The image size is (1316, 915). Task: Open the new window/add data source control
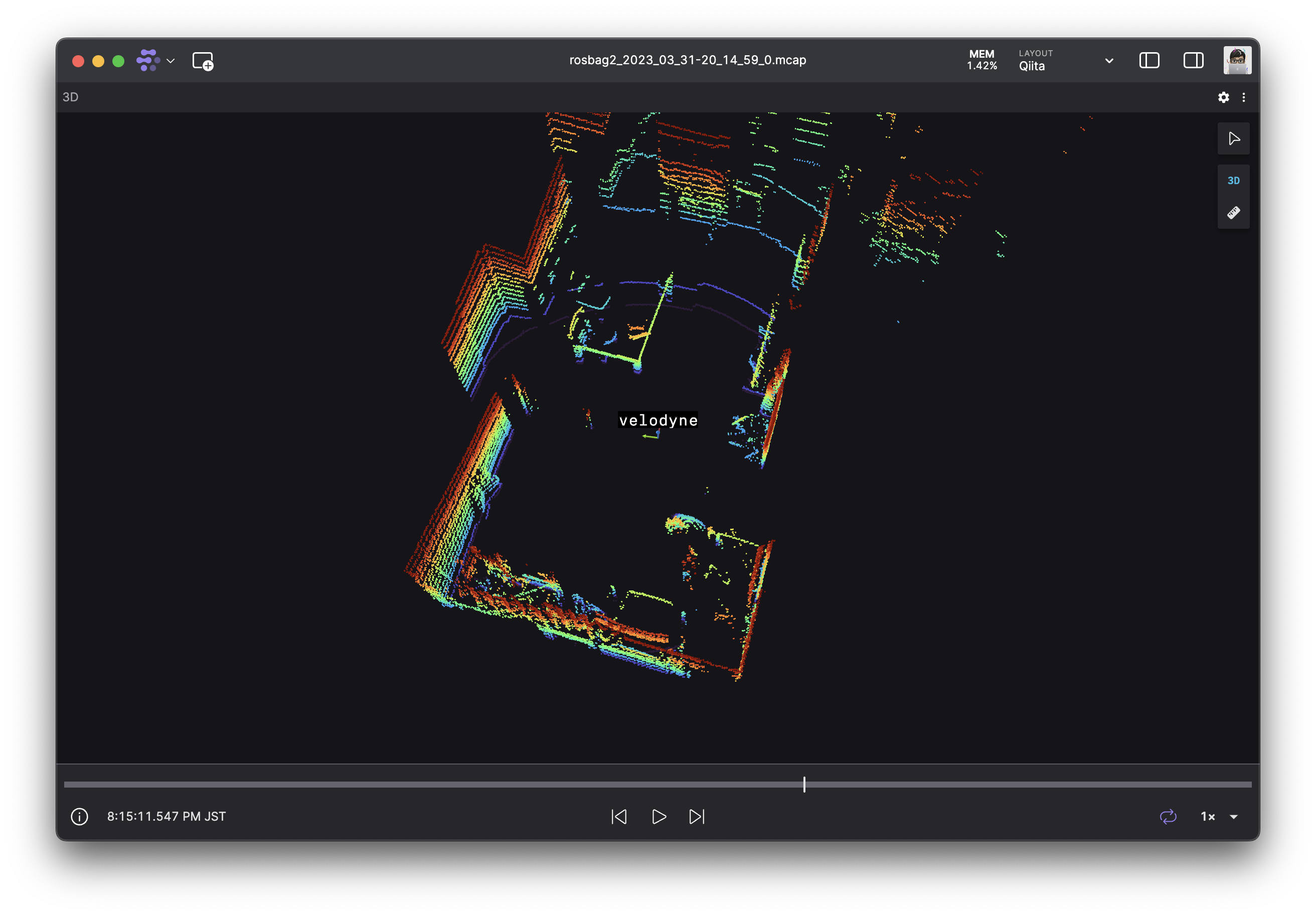click(202, 61)
